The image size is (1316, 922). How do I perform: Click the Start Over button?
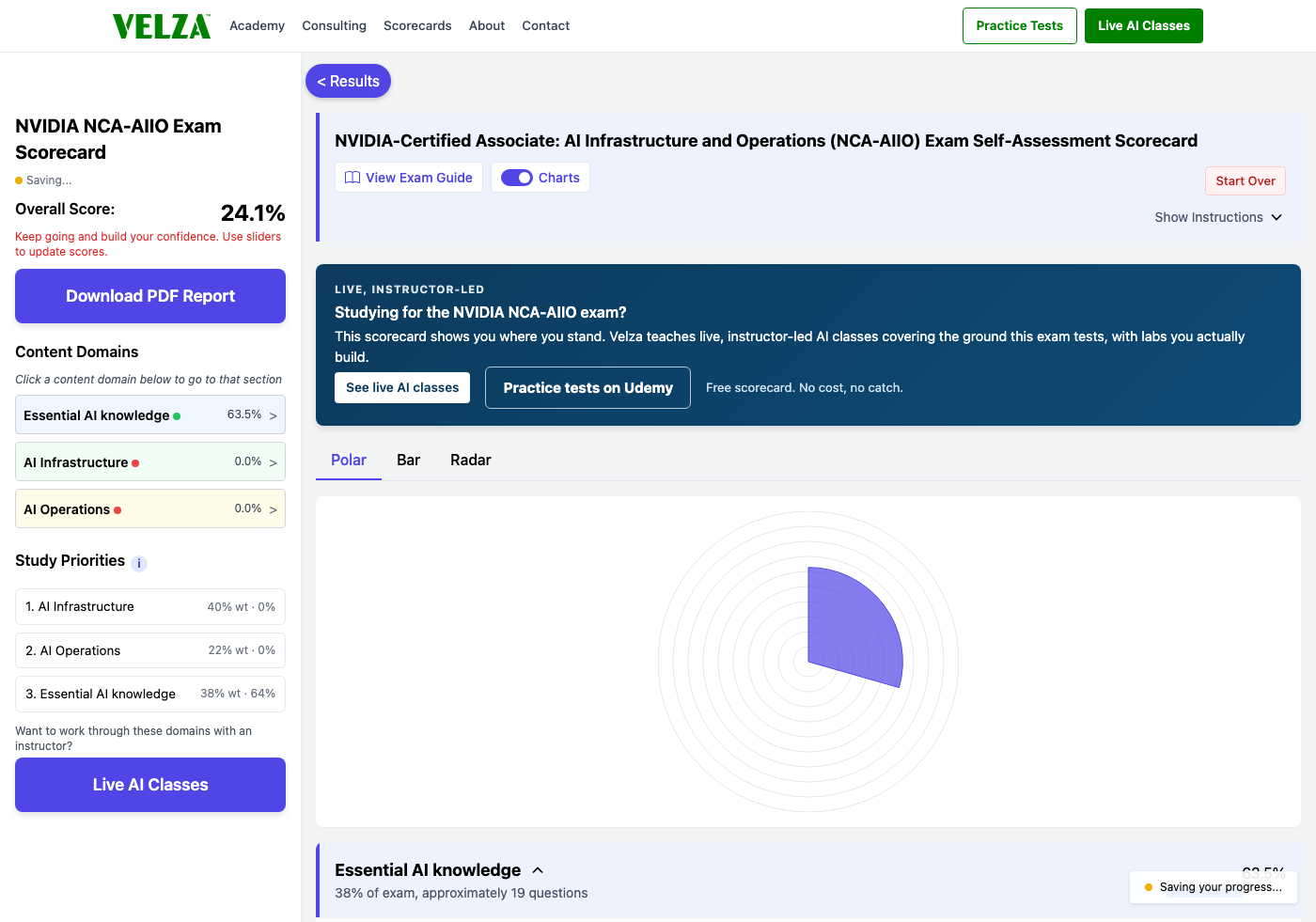[x=1245, y=180]
